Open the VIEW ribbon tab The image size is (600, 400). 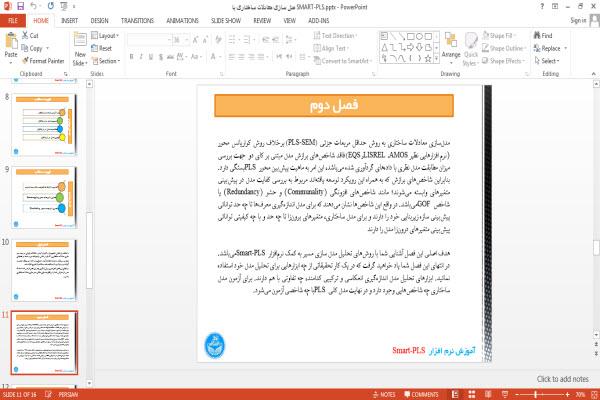point(289,20)
